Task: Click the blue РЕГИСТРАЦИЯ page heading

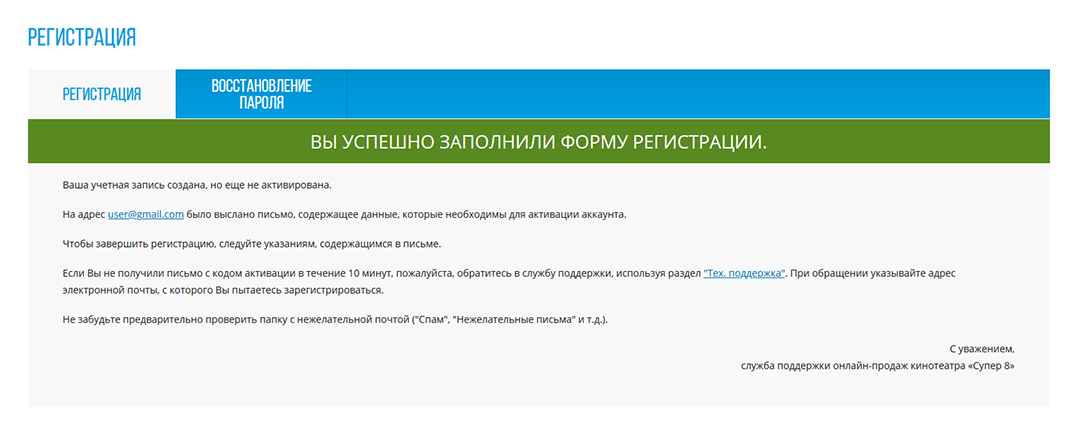Action: 82,37
